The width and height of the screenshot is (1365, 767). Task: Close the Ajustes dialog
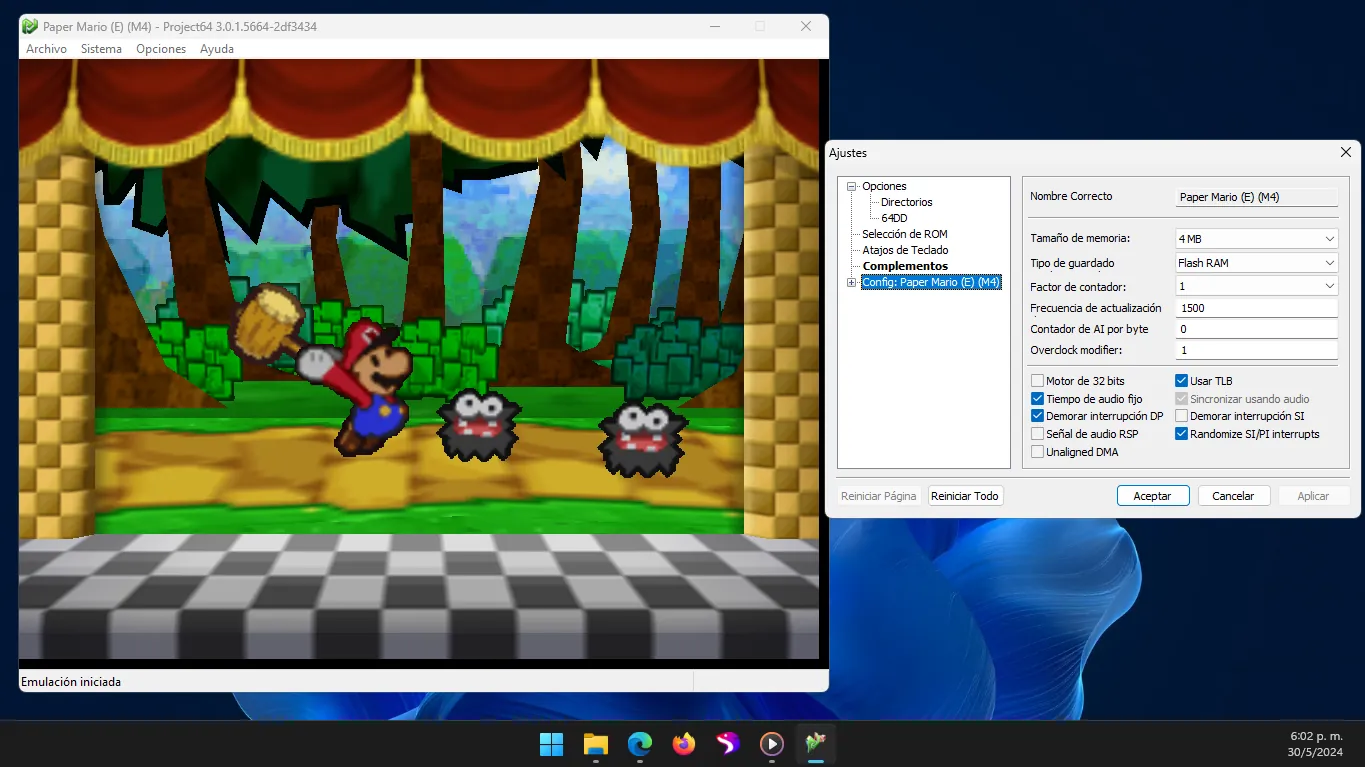click(x=1346, y=153)
